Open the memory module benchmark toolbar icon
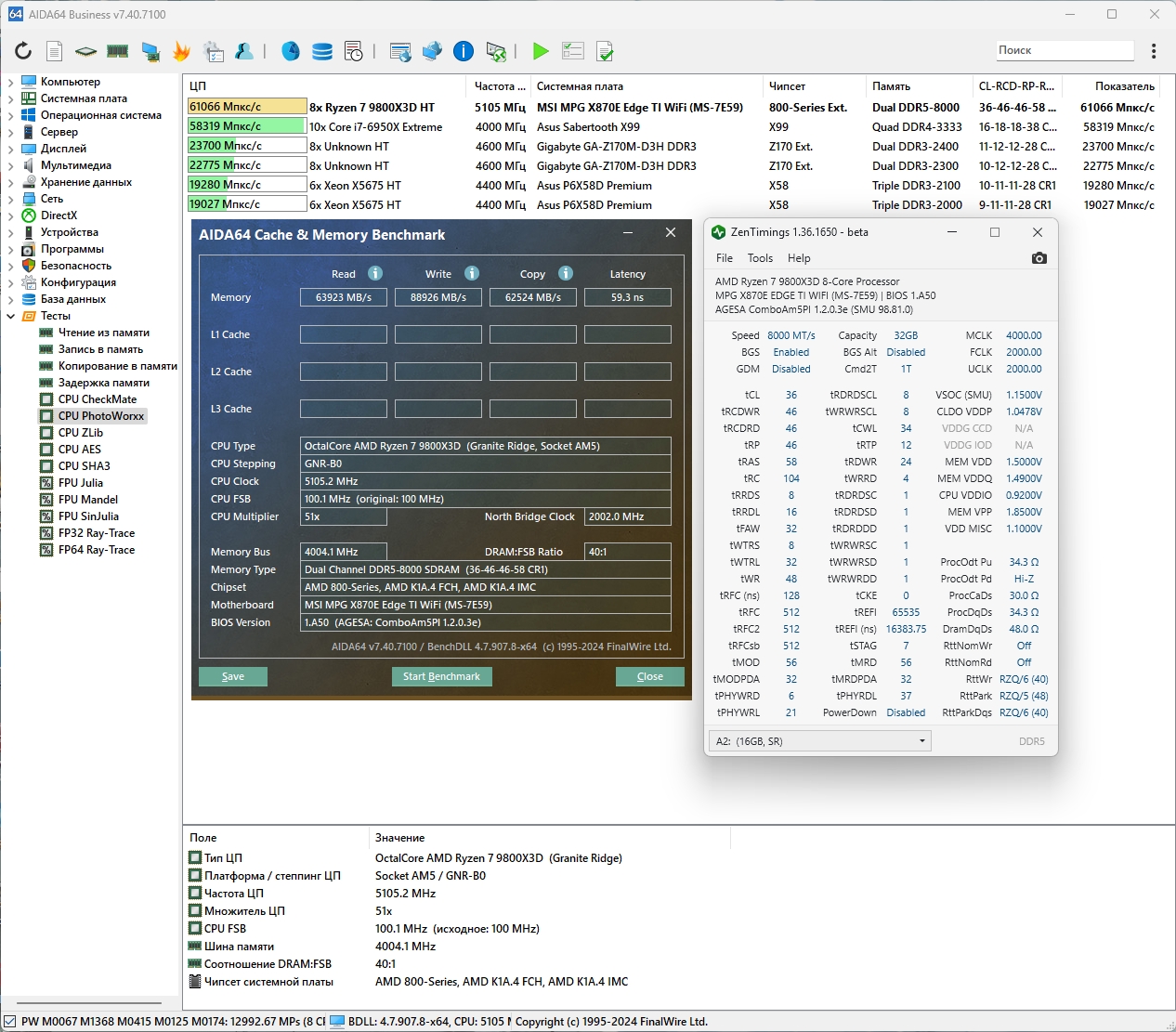Image resolution: width=1176 pixels, height=1032 pixels. pos(117,51)
